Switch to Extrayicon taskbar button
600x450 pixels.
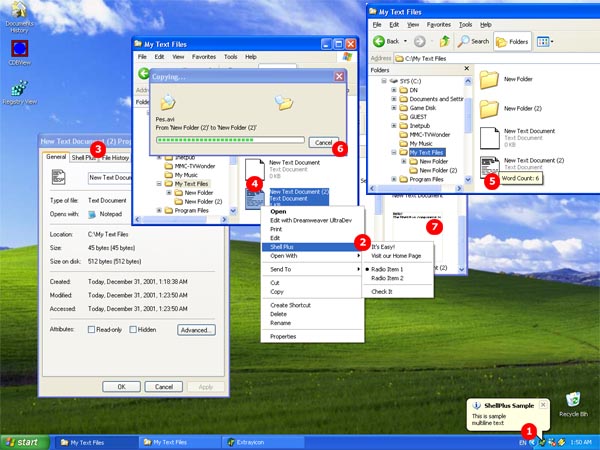click(x=264, y=442)
